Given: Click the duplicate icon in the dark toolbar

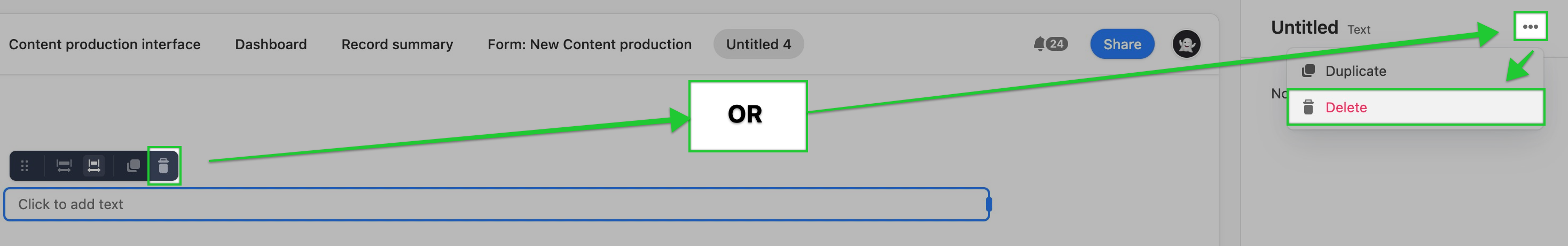Looking at the screenshot, I should click(x=134, y=166).
